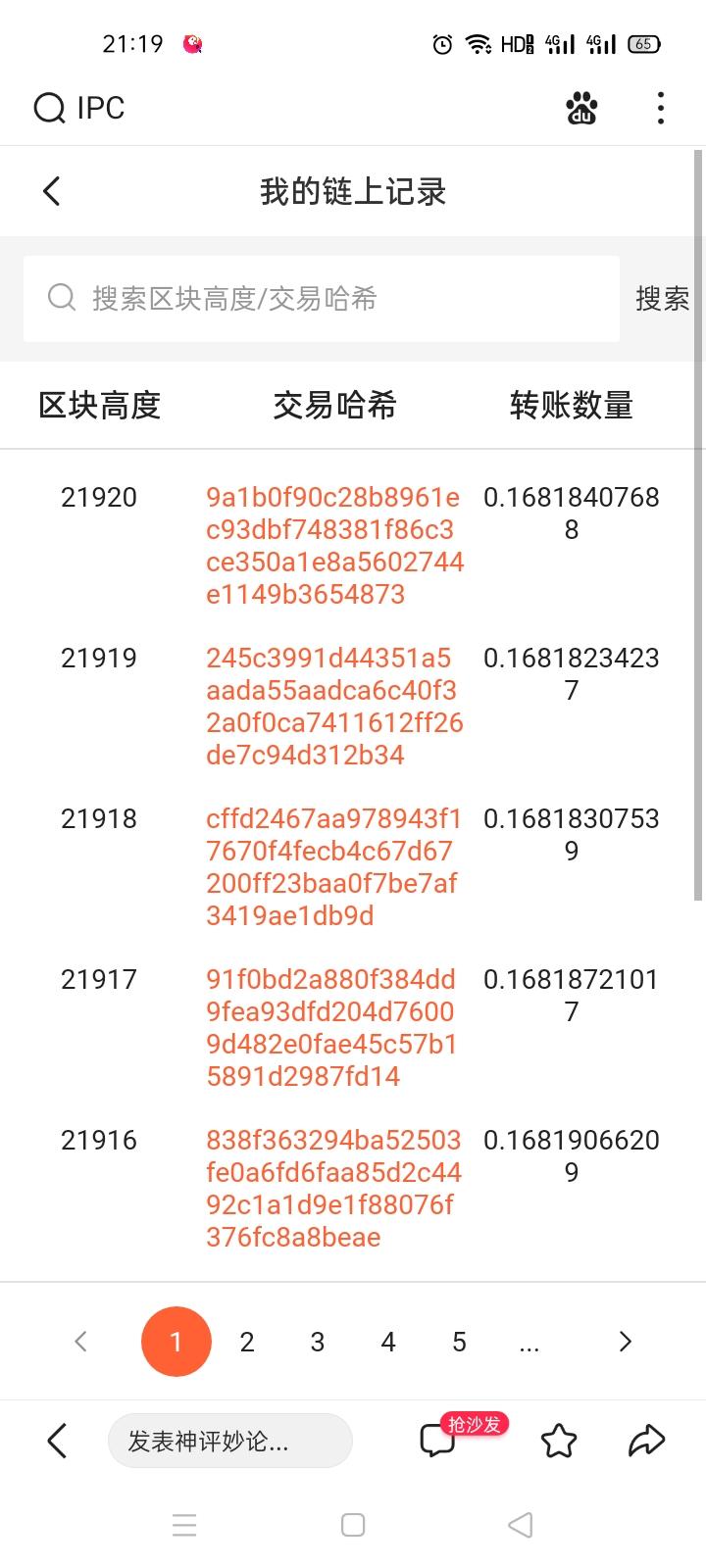This screenshot has width=706, height=1568.
Task: Tap the alarm clock icon in status bar
Action: [x=441, y=43]
